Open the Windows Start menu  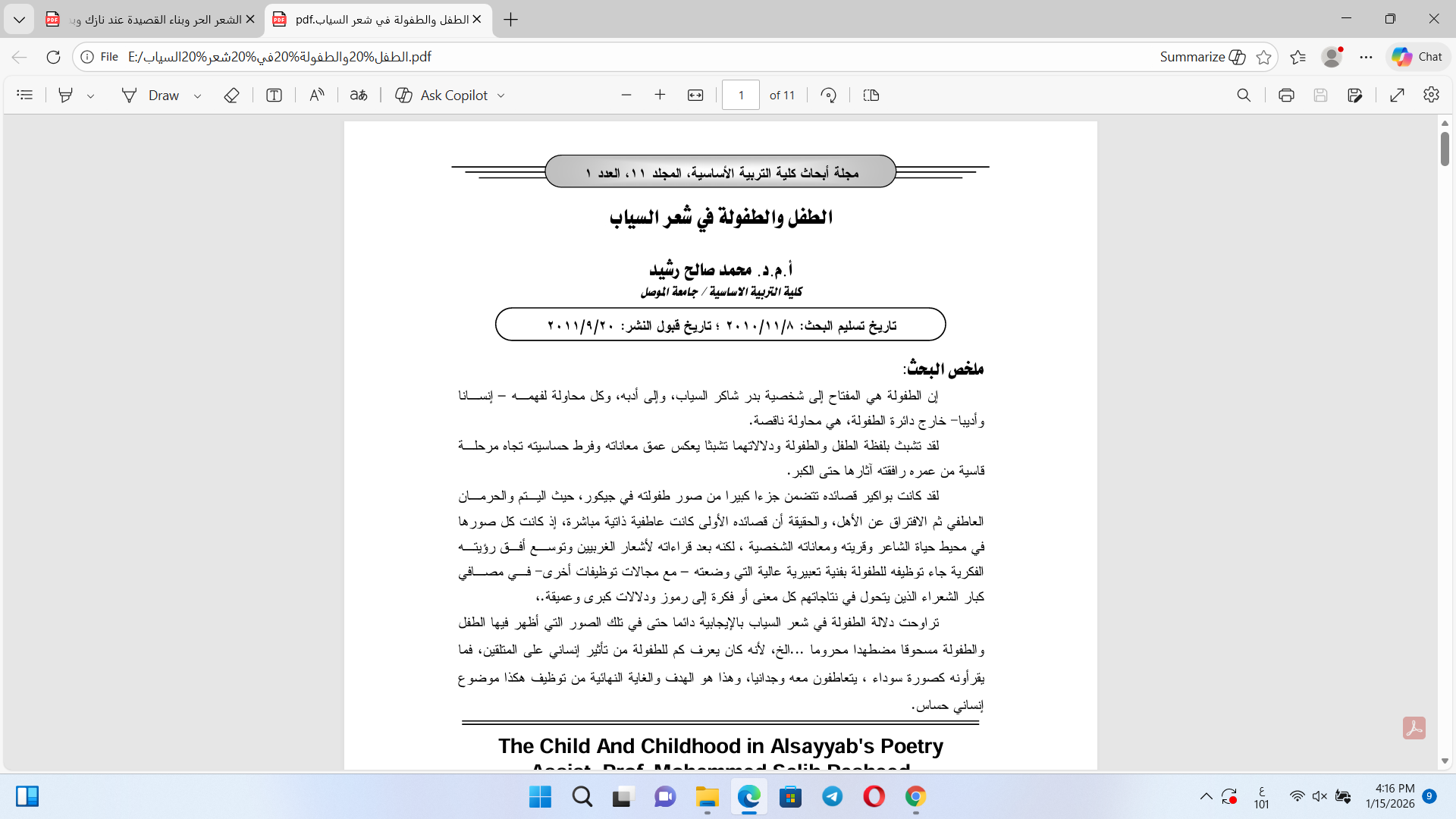[x=541, y=797]
